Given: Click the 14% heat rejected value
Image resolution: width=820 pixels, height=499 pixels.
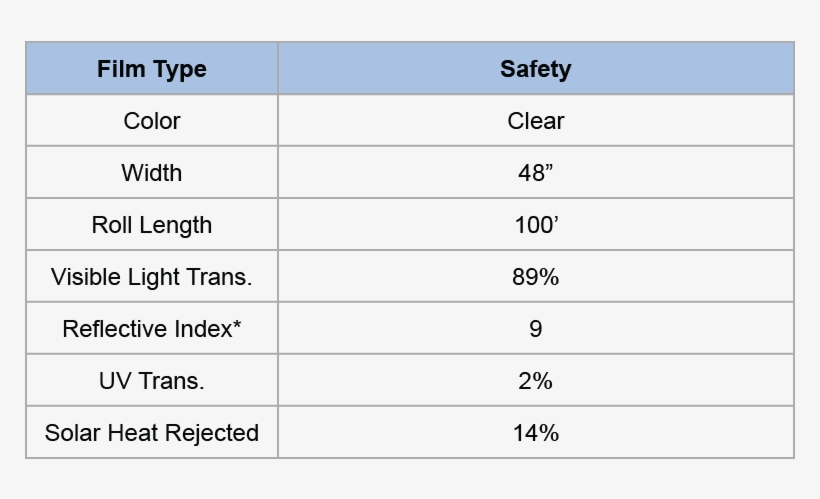Looking at the screenshot, I should 535,433.
